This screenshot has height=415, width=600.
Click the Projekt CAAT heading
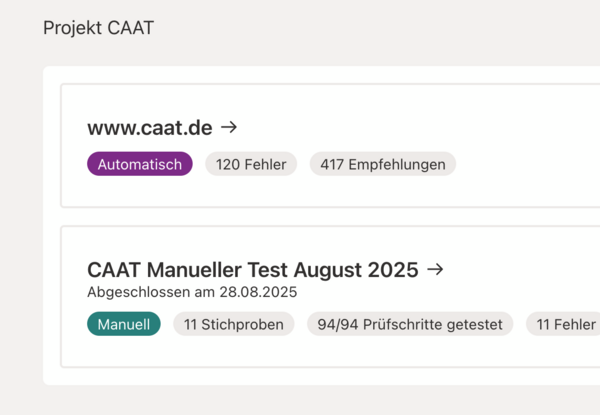pyautogui.click(x=98, y=28)
